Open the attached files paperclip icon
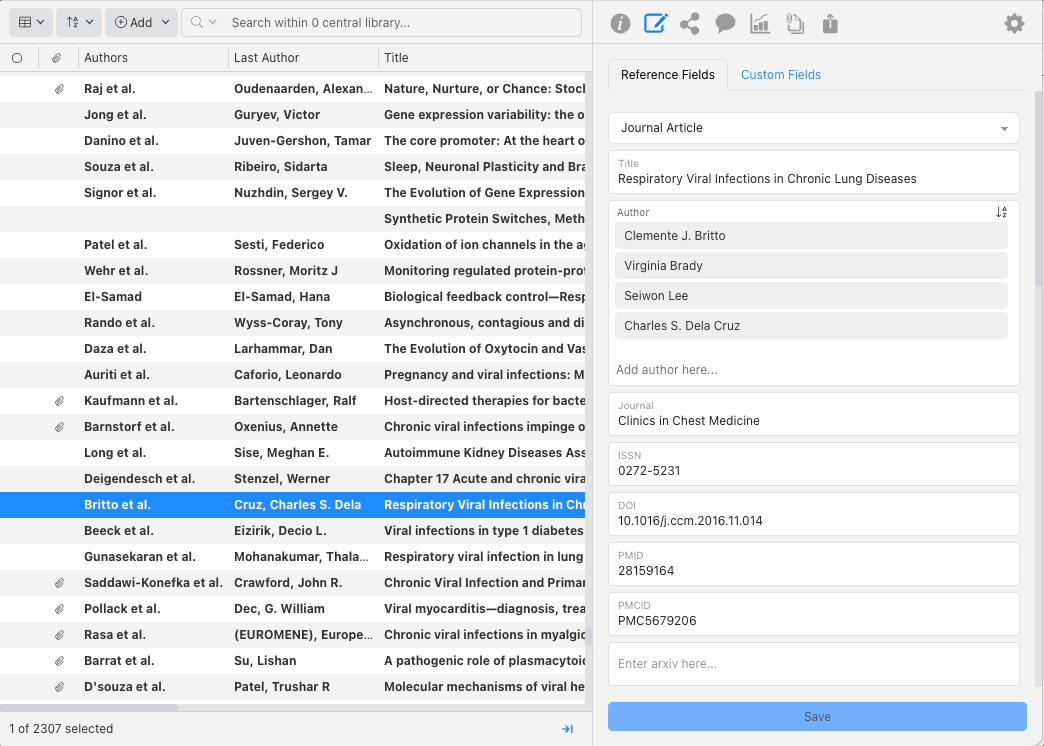Screen dimensions: 1044x746 pos(795,24)
